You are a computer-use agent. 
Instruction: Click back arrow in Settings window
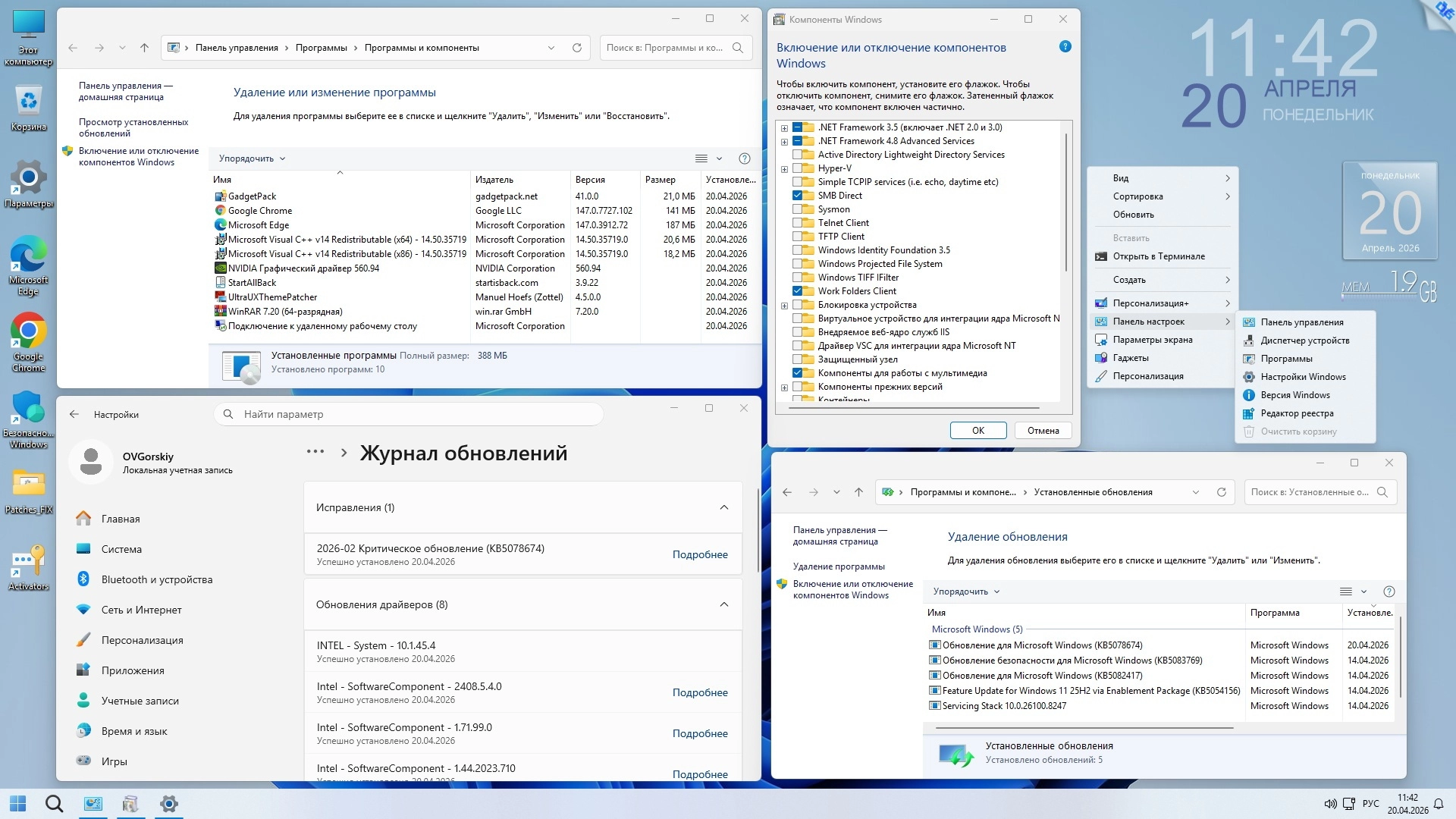point(74,414)
